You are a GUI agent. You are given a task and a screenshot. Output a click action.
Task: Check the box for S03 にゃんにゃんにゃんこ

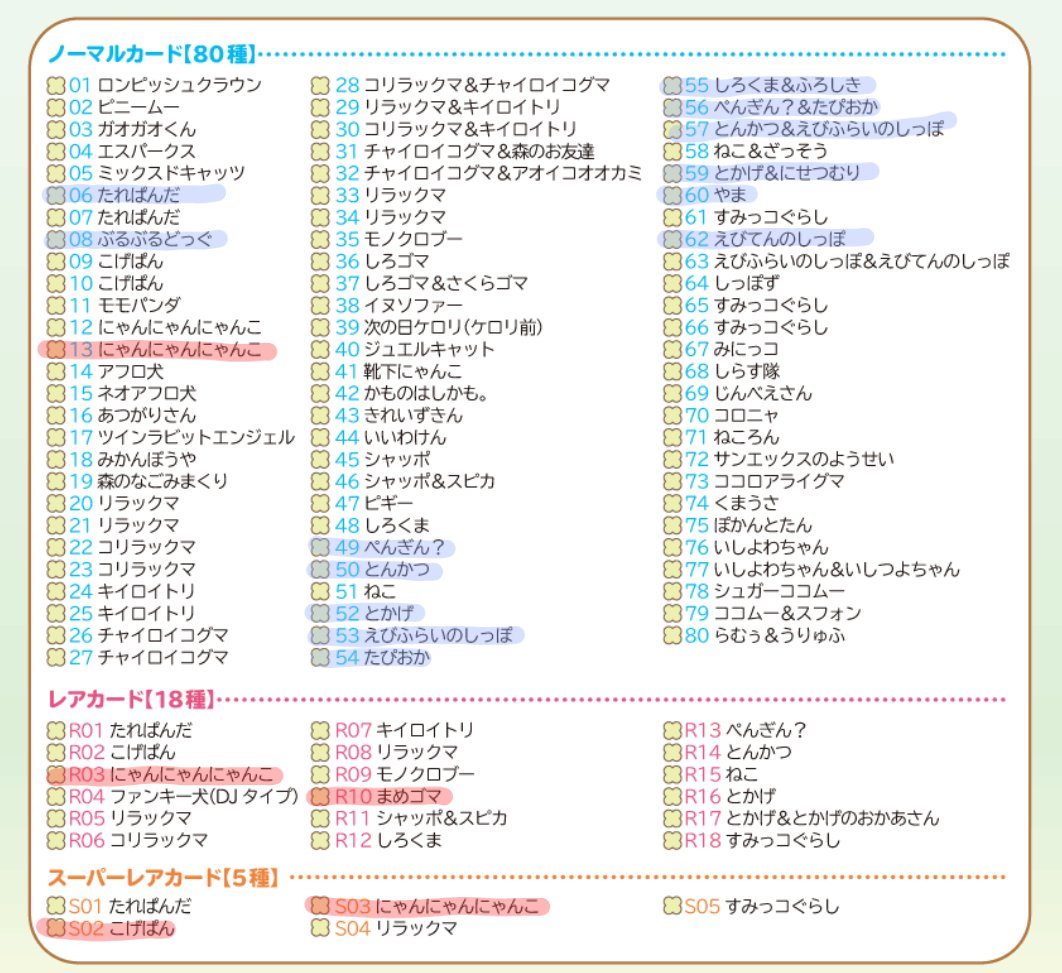(x=320, y=906)
